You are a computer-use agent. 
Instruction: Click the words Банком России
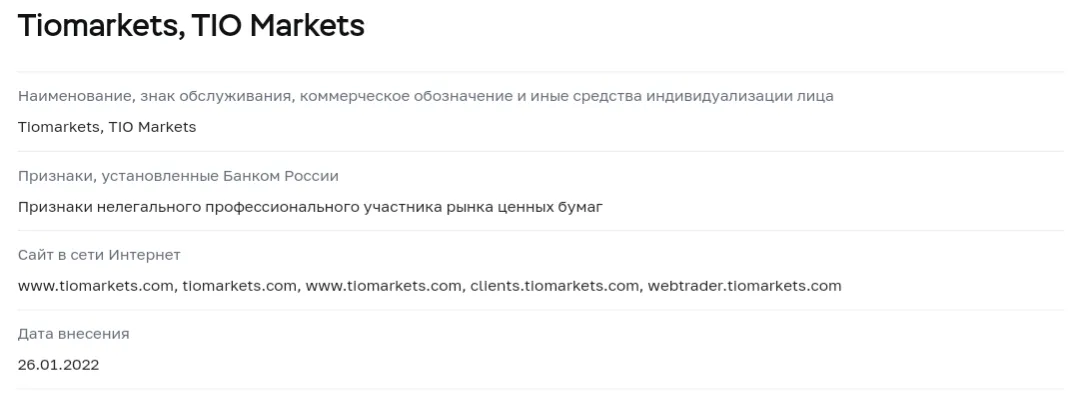tap(280, 176)
